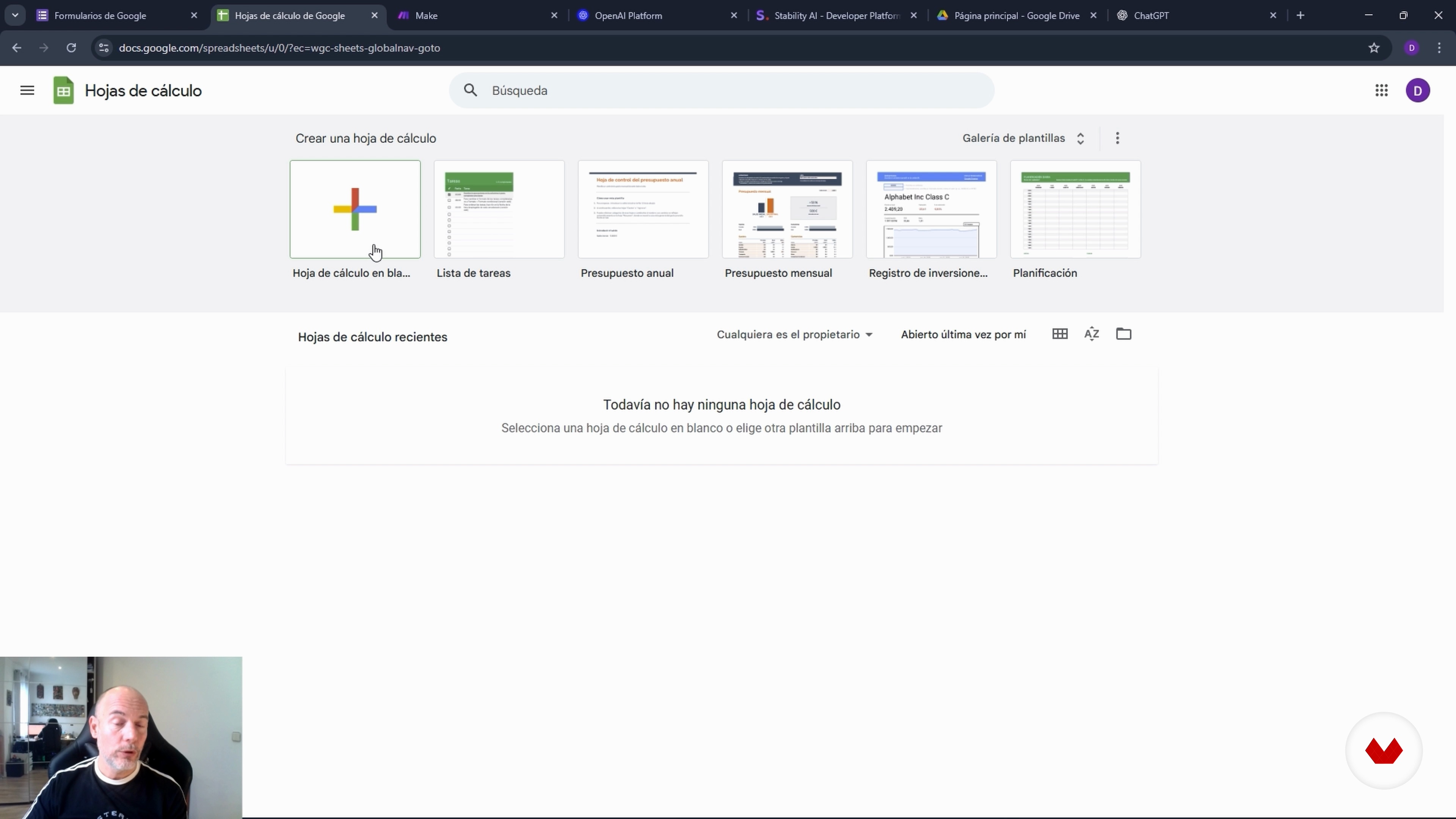
Task: Click the Búsqueda search field
Action: coord(721,91)
